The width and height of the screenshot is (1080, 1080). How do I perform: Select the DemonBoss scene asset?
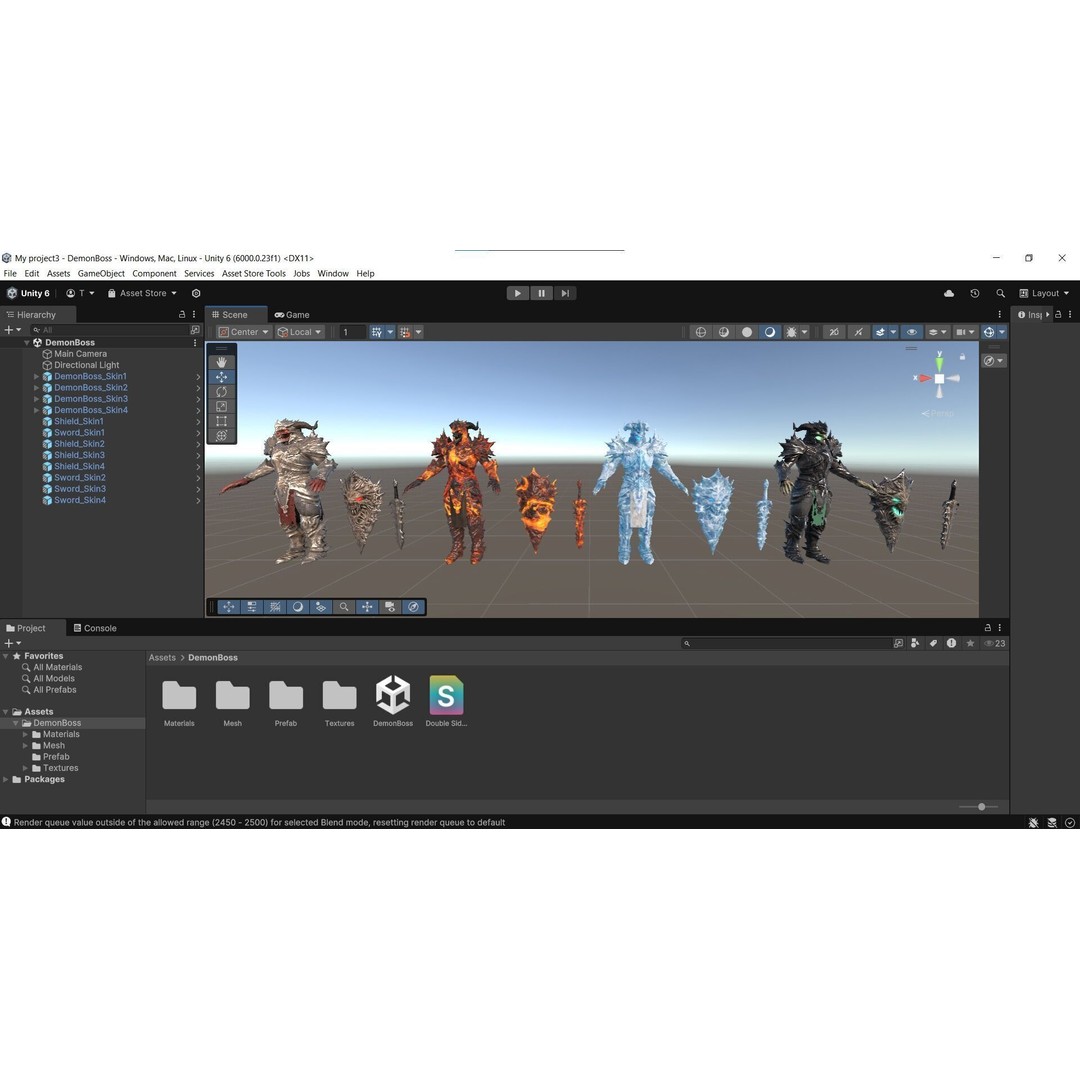coord(393,701)
